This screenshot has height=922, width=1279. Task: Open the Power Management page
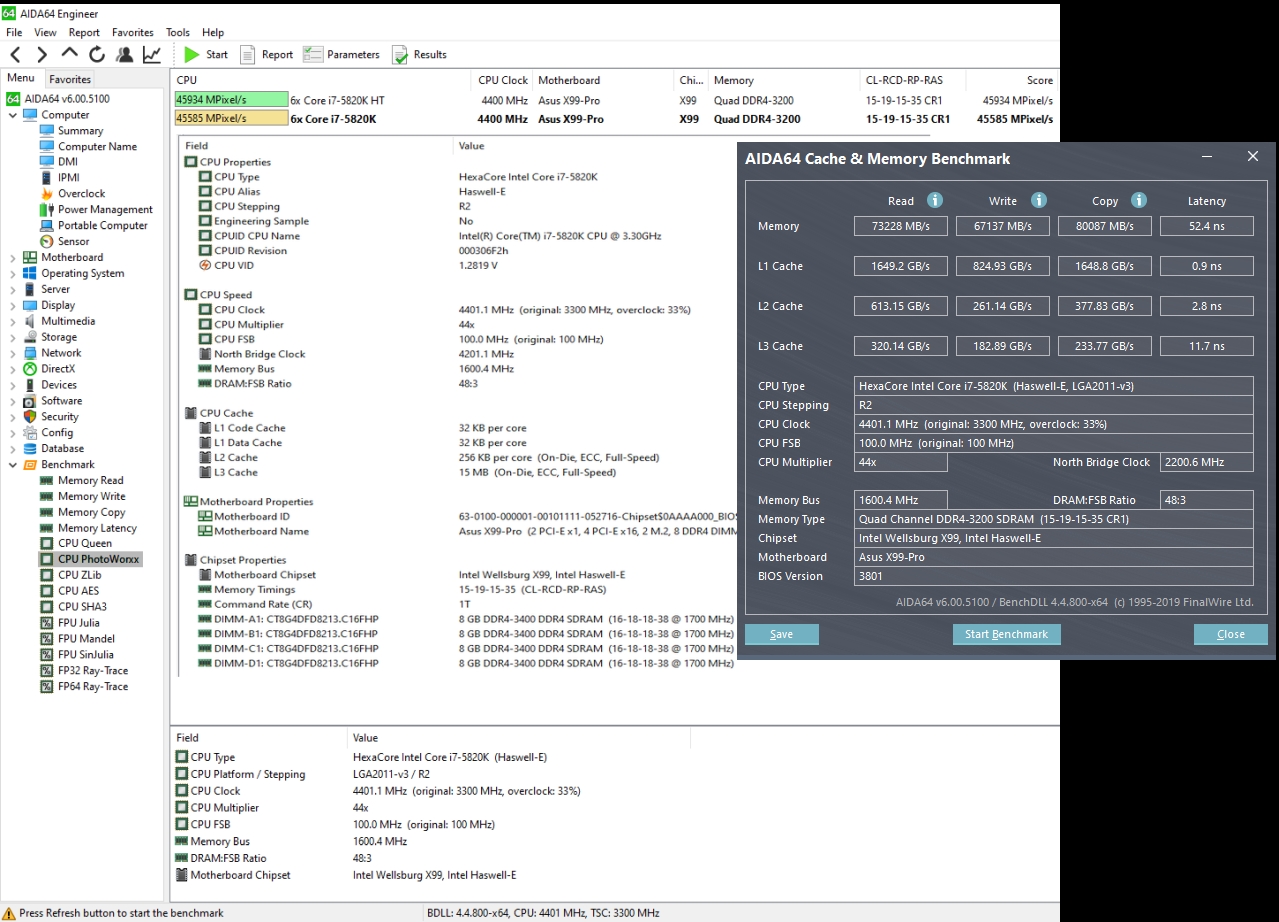coord(105,209)
